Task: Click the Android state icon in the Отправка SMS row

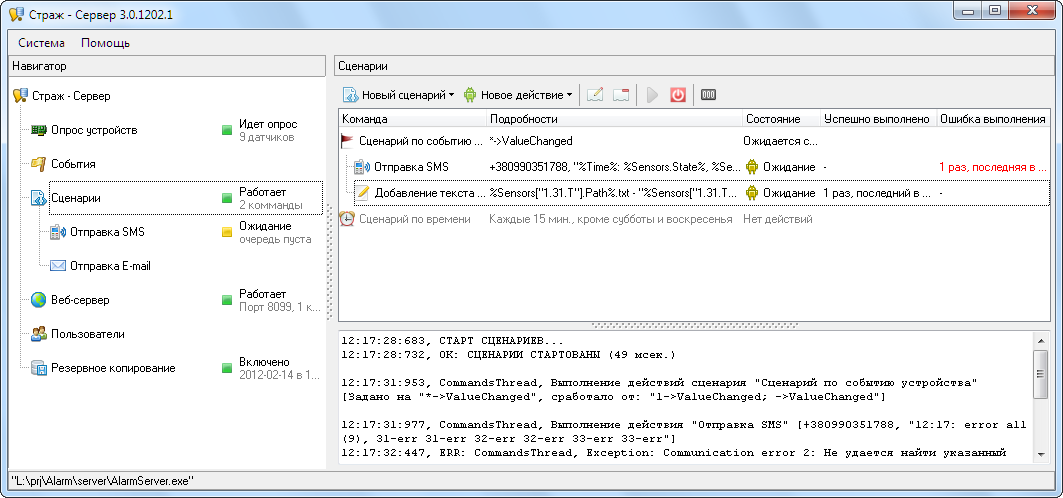Action: tap(751, 167)
